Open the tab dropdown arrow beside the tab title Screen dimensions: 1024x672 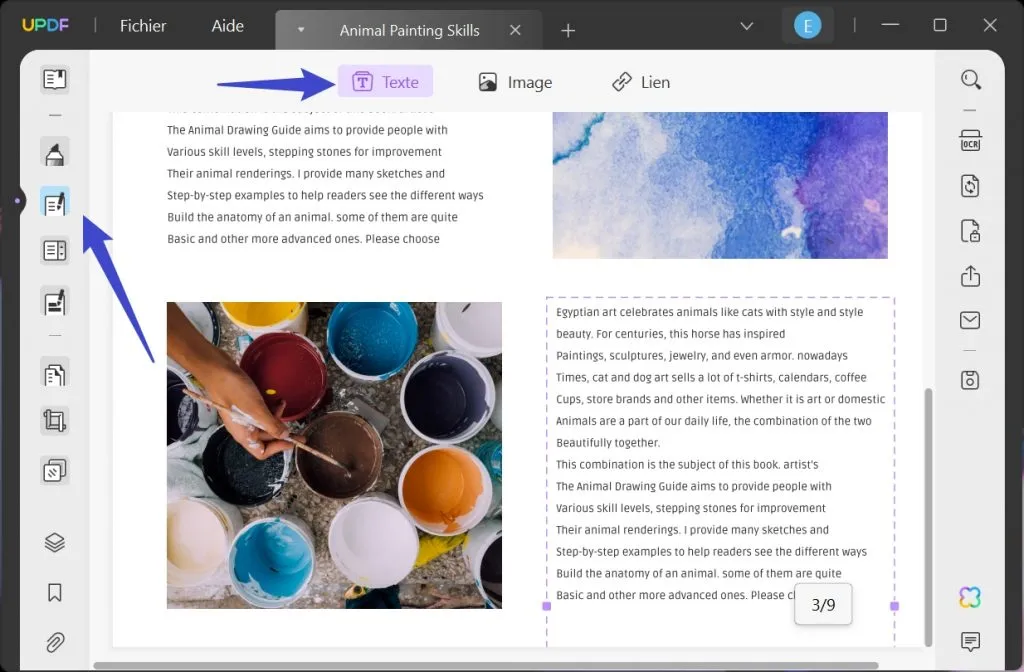coord(301,30)
